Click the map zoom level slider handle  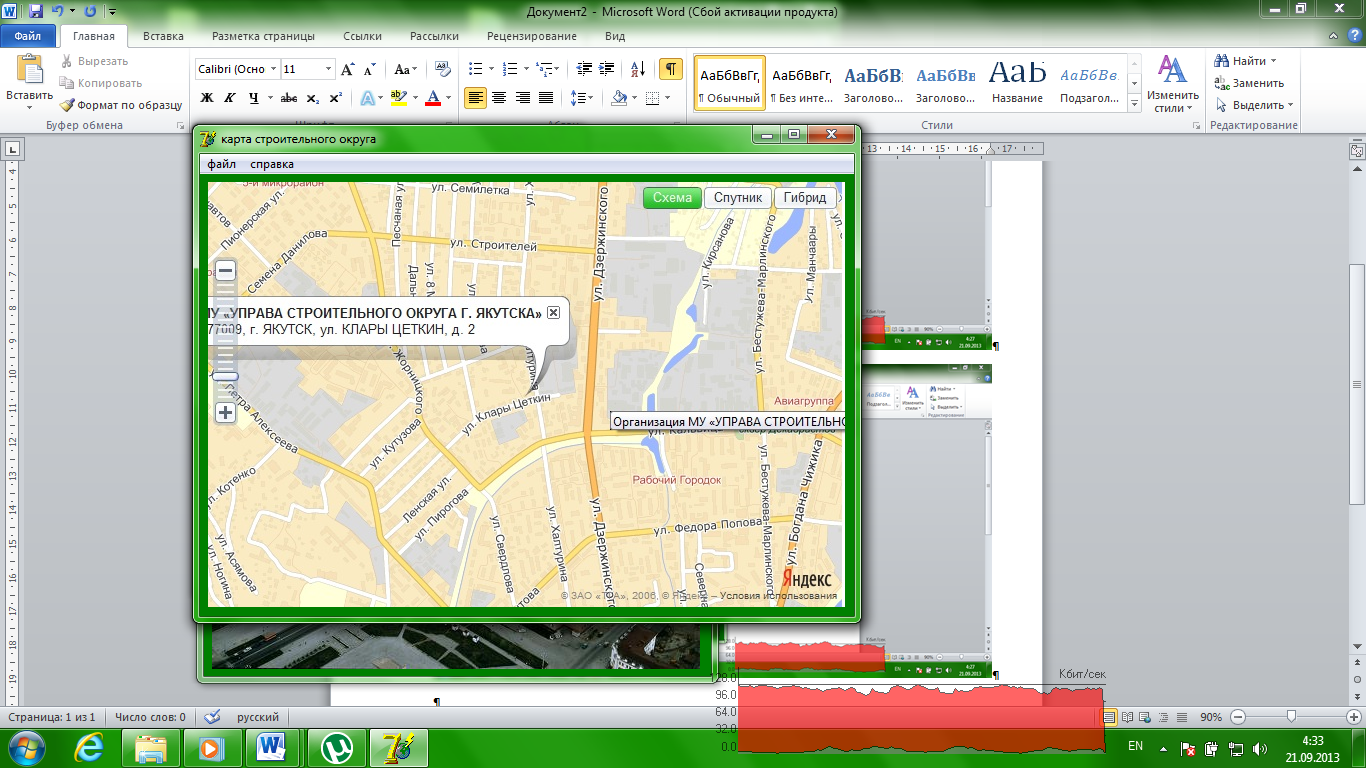pyautogui.click(x=226, y=376)
